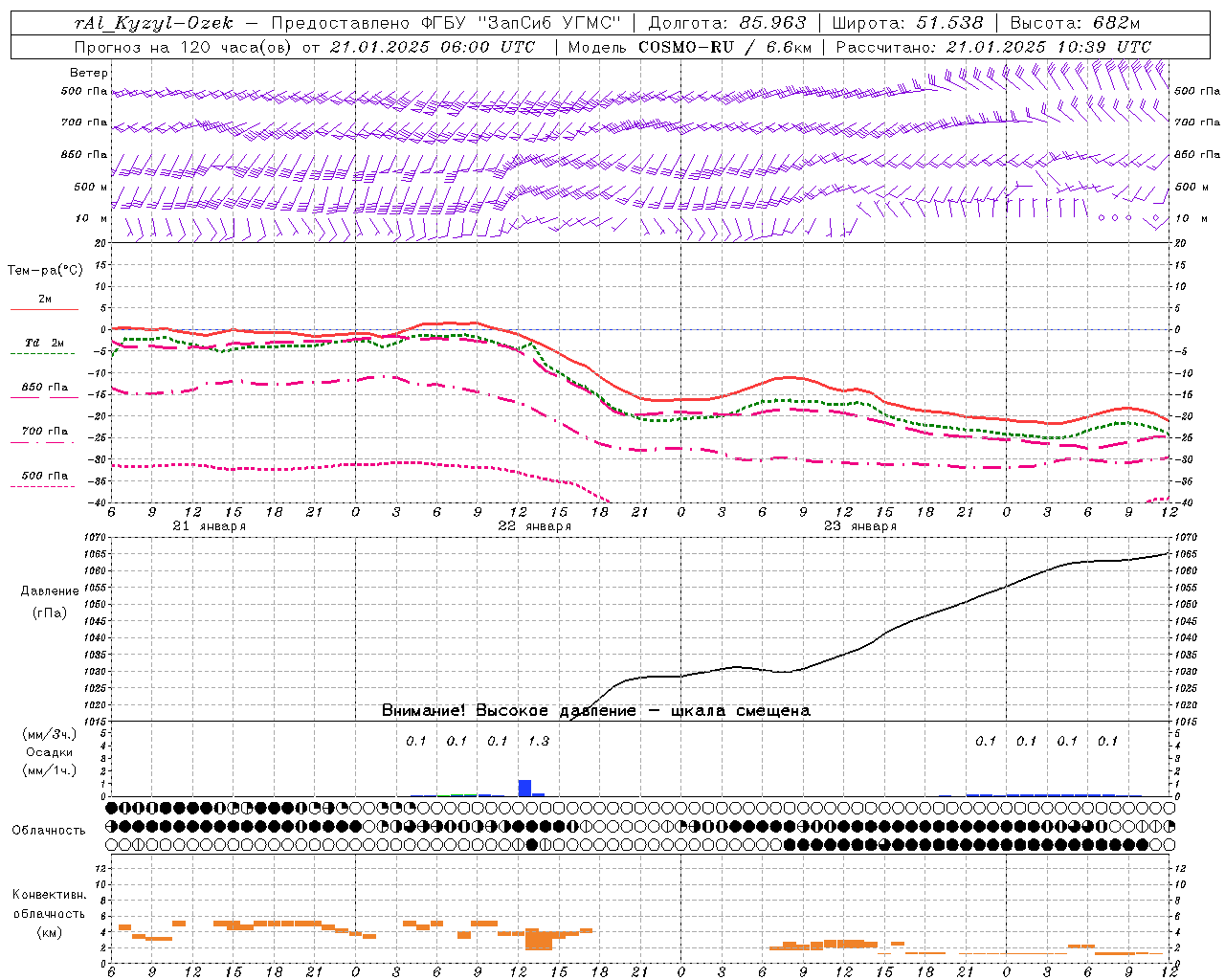Click the forecast start time 21.01.2025 06:00 UTC
Image resolution: width=1225 pixels, height=980 pixels.
pyautogui.click(x=433, y=47)
